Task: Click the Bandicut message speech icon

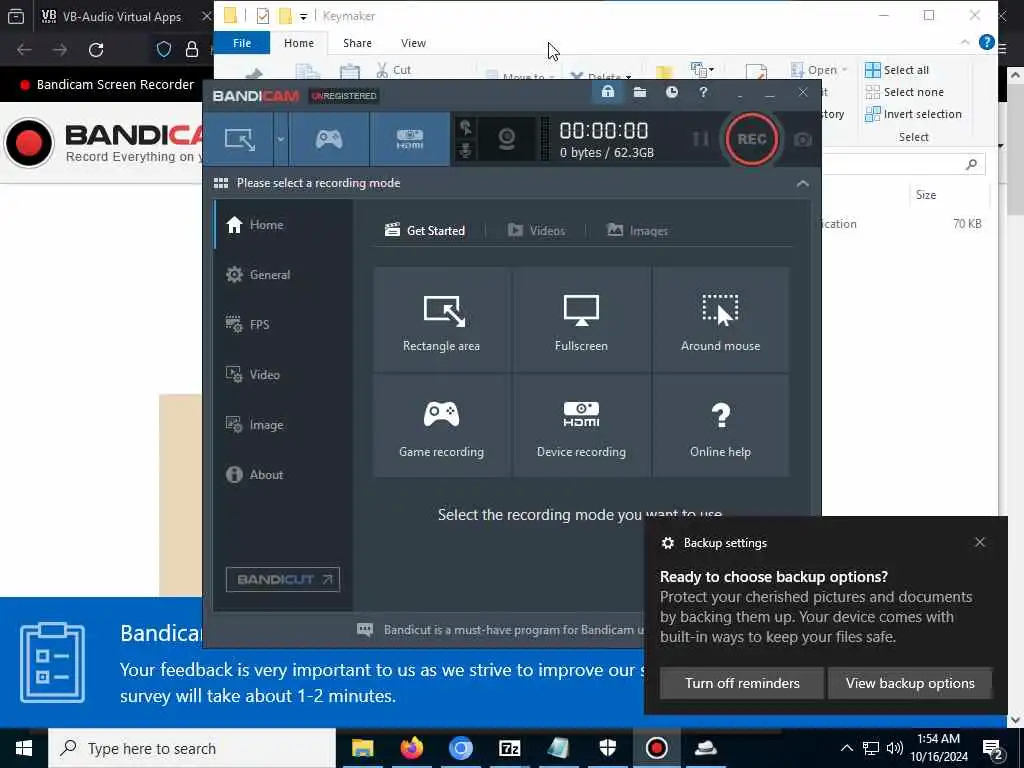Action: [365, 630]
